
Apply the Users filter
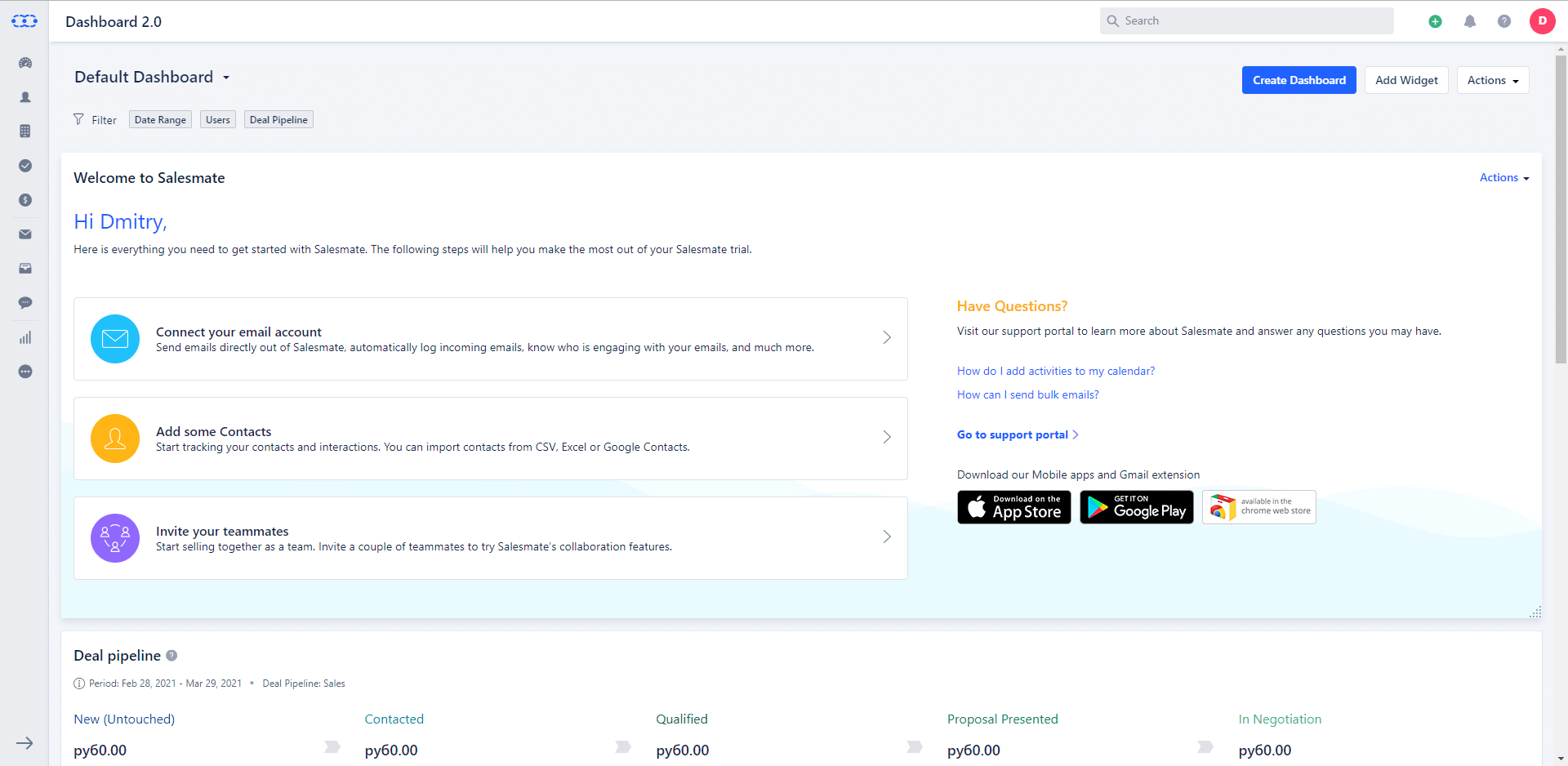coord(217,119)
